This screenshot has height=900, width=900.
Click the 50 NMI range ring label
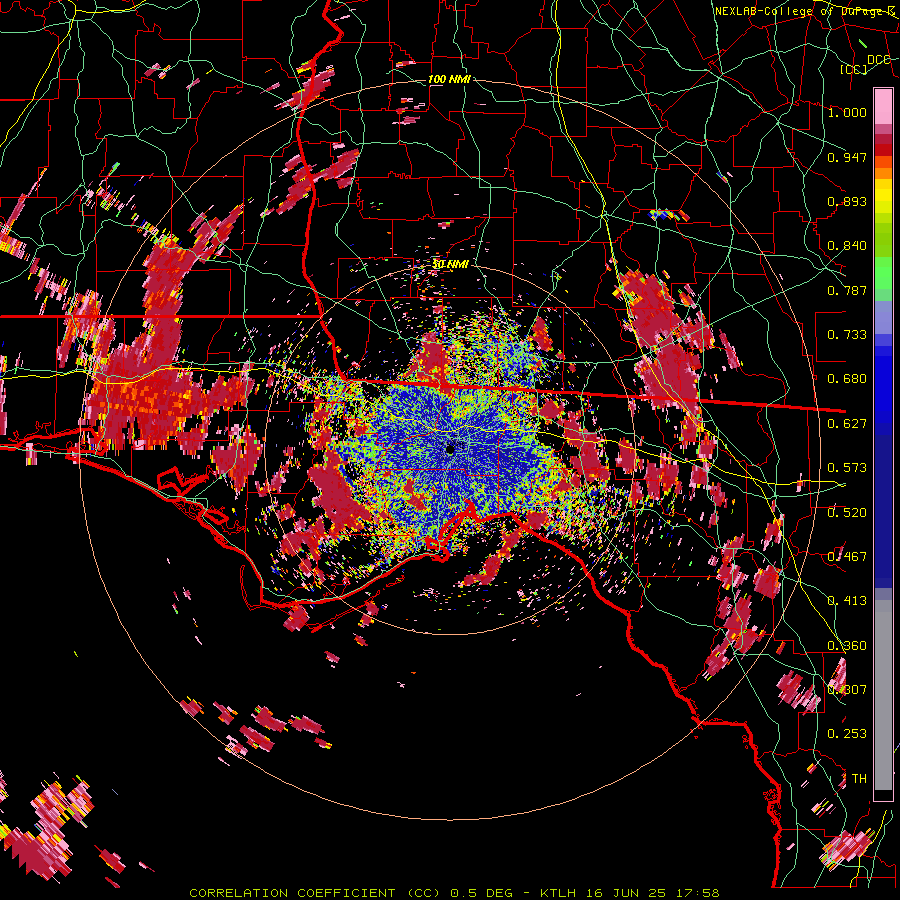(x=450, y=264)
